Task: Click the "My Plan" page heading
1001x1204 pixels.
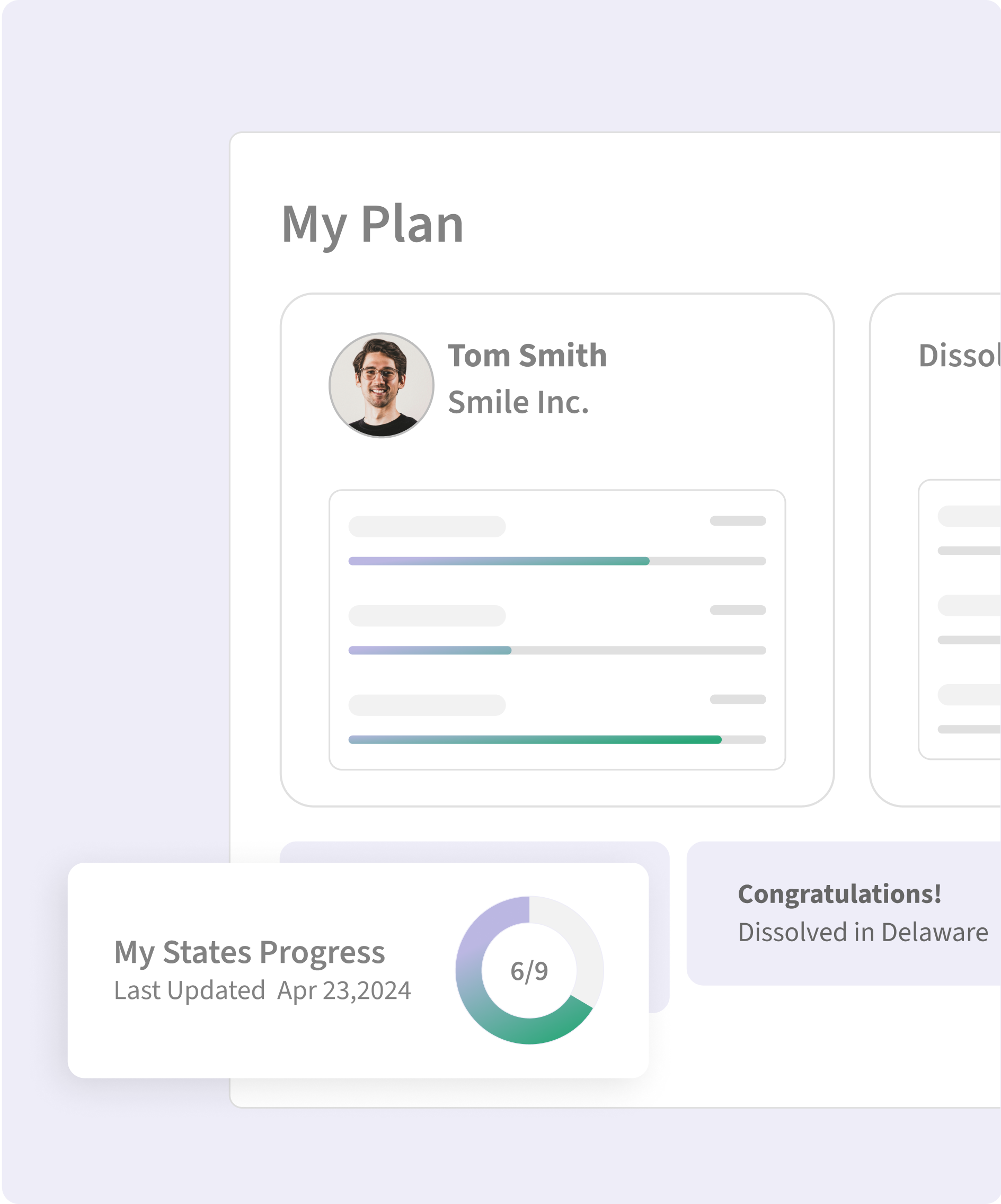Action: coord(372,224)
